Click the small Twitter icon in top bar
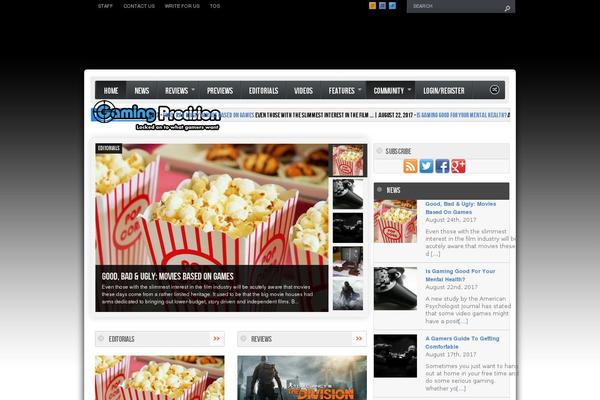This screenshot has height=400, width=600. [392, 6]
